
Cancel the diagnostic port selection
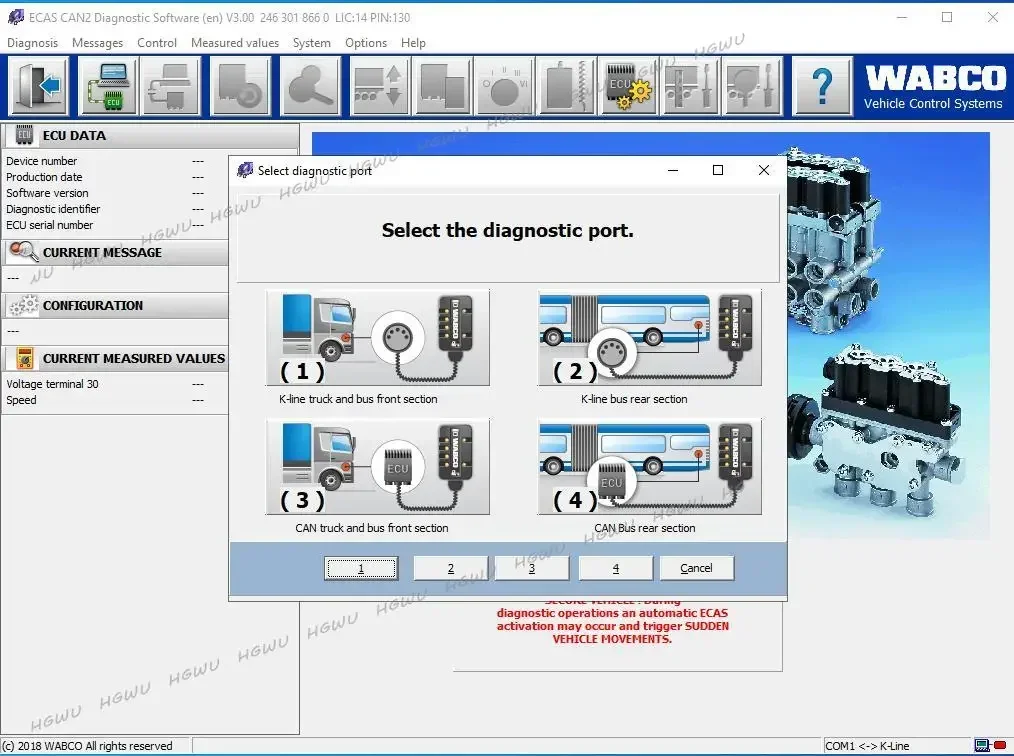point(696,568)
